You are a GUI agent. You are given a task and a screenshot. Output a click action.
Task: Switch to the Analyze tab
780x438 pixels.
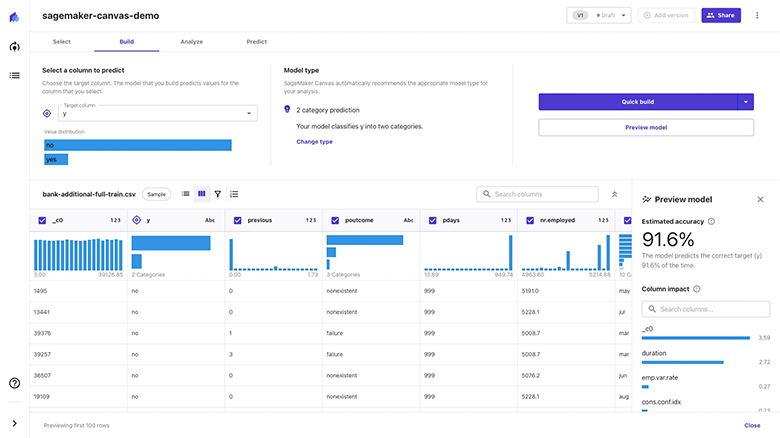[191, 42]
